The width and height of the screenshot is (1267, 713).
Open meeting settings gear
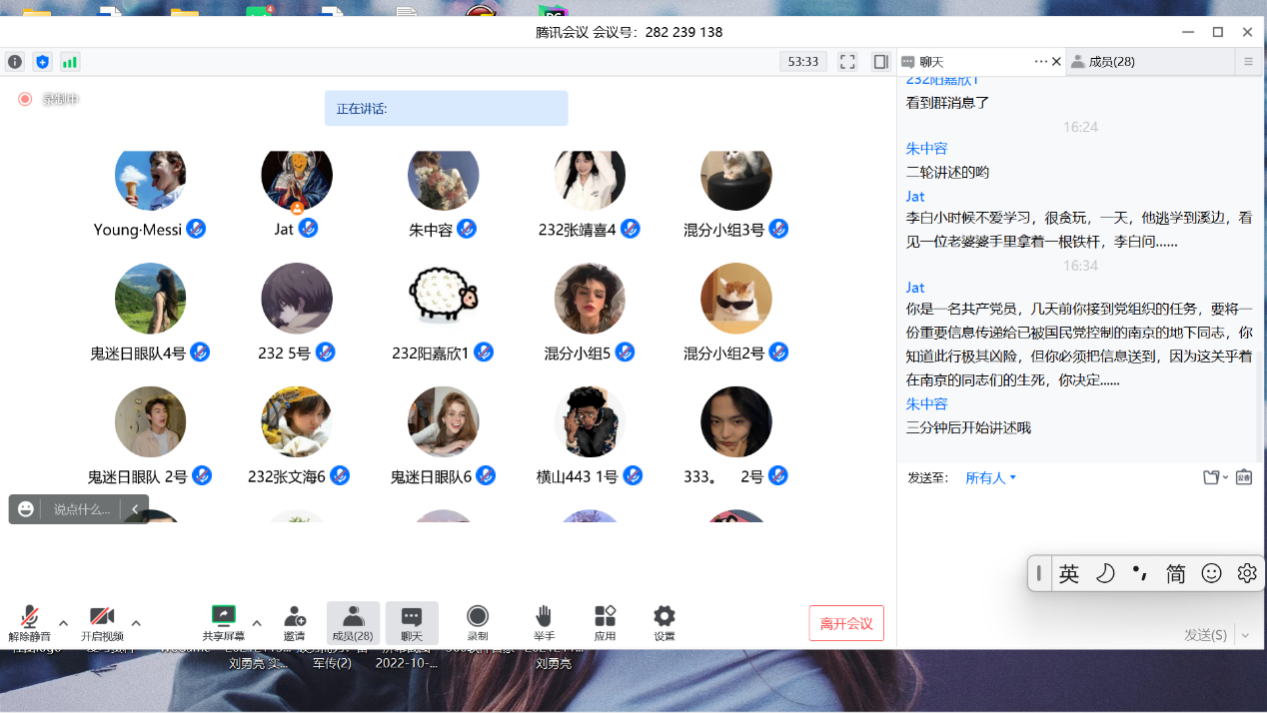[664, 623]
